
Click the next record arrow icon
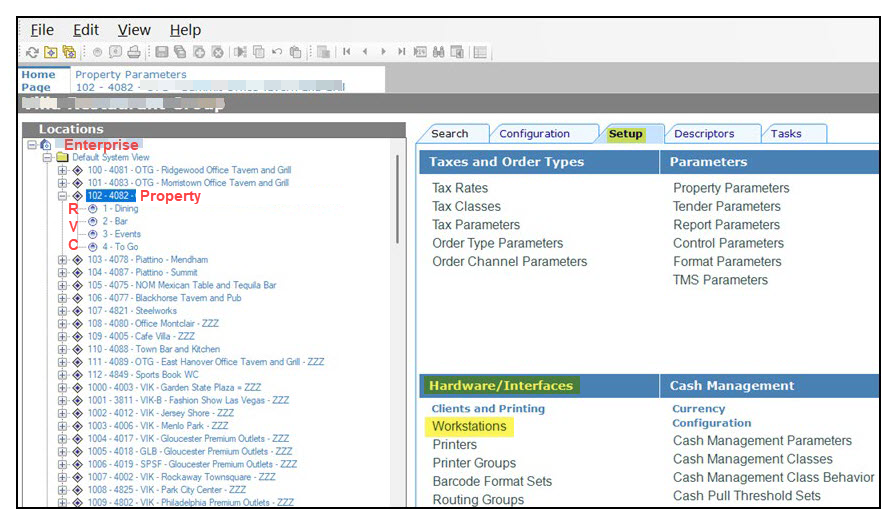[x=384, y=52]
